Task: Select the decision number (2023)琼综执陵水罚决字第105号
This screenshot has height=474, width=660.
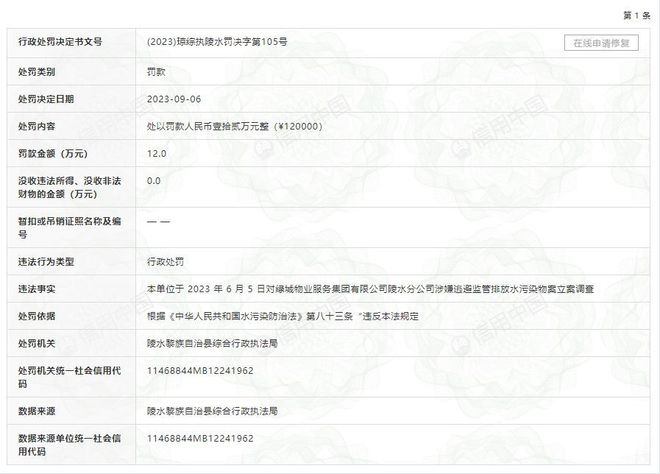Action: click(217, 42)
